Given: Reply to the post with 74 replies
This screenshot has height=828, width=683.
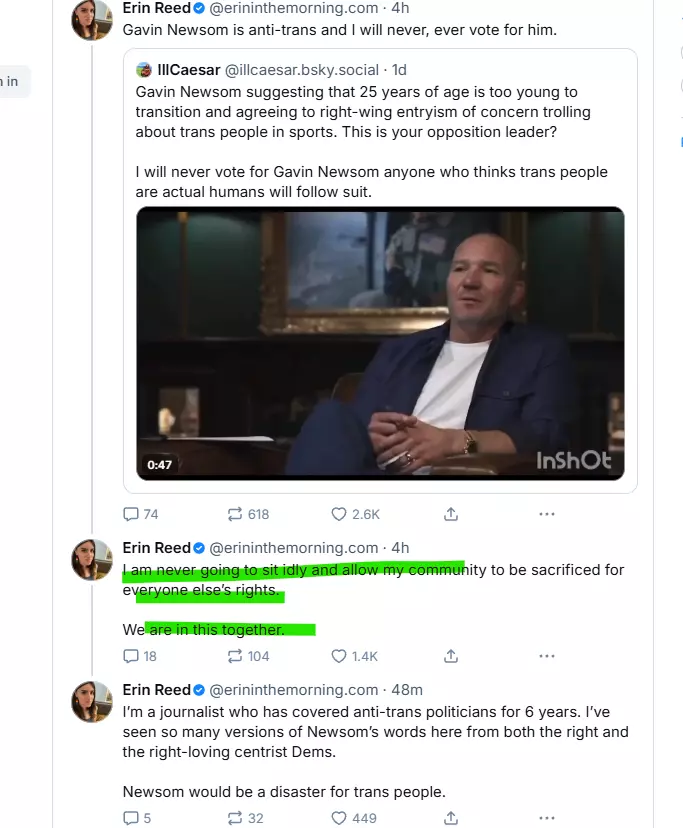Looking at the screenshot, I should pos(131,514).
